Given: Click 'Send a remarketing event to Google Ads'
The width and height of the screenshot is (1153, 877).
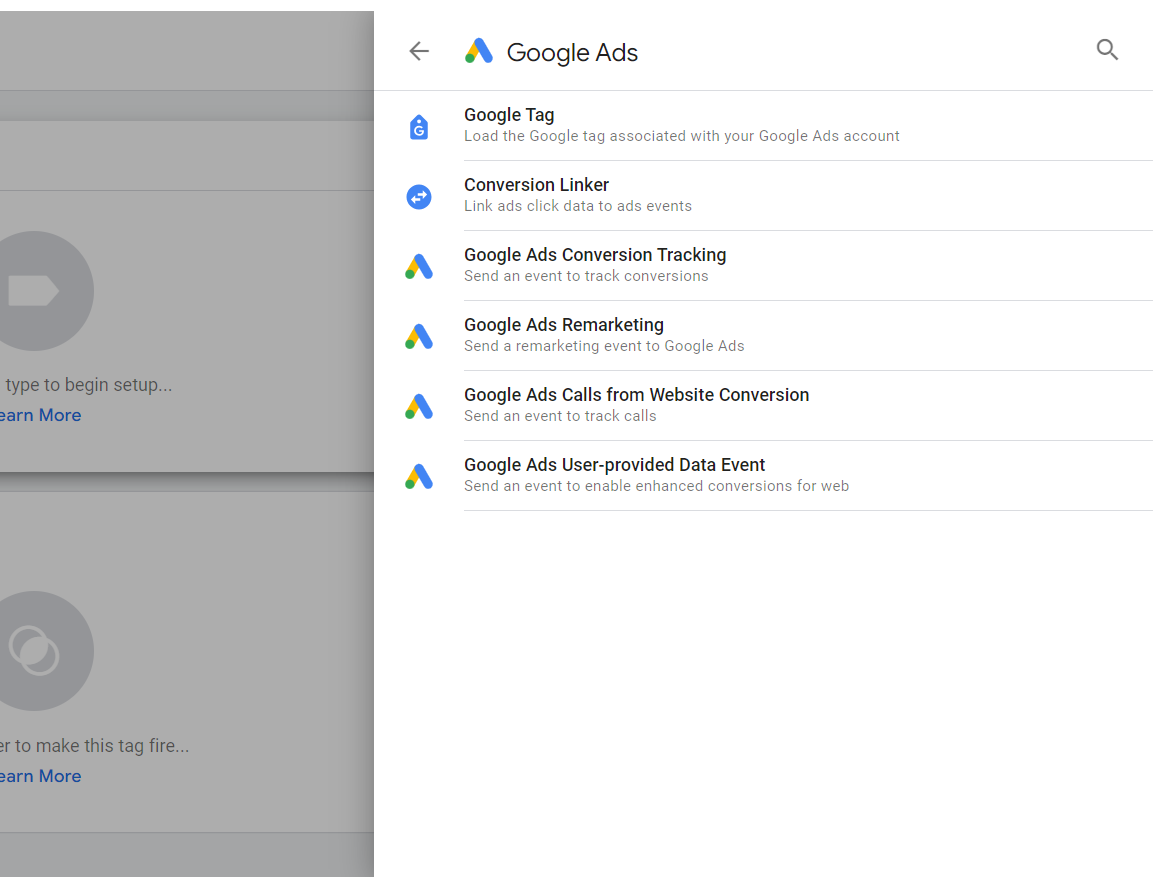Looking at the screenshot, I should [604, 346].
